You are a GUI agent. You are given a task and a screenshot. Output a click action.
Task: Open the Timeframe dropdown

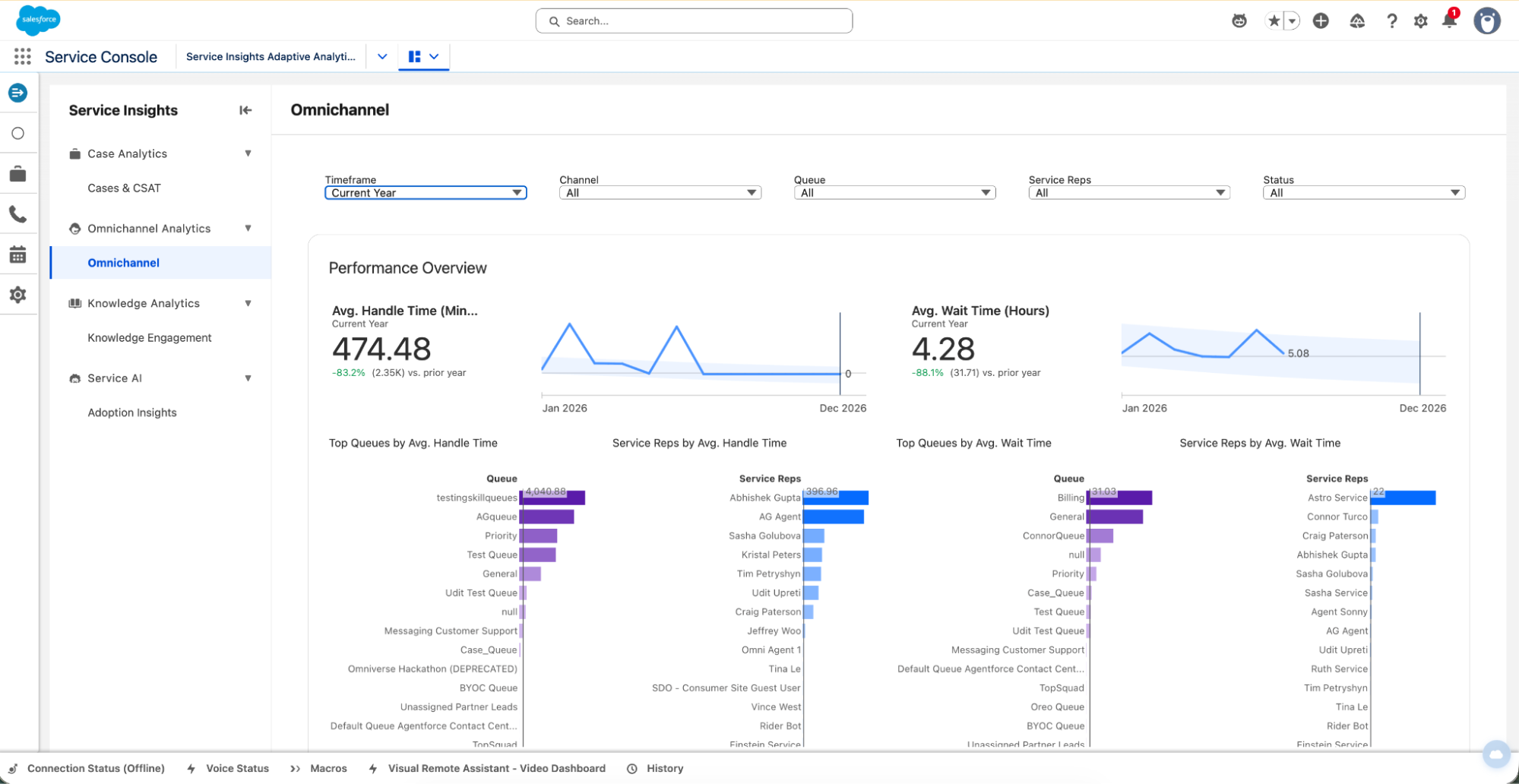pos(426,193)
